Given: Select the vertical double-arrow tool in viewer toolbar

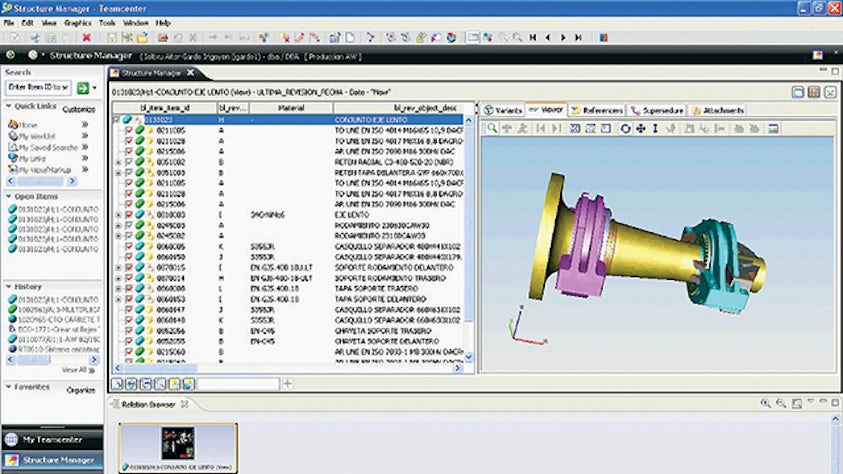Looking at the screenshot, I should [x=655, y=128].
